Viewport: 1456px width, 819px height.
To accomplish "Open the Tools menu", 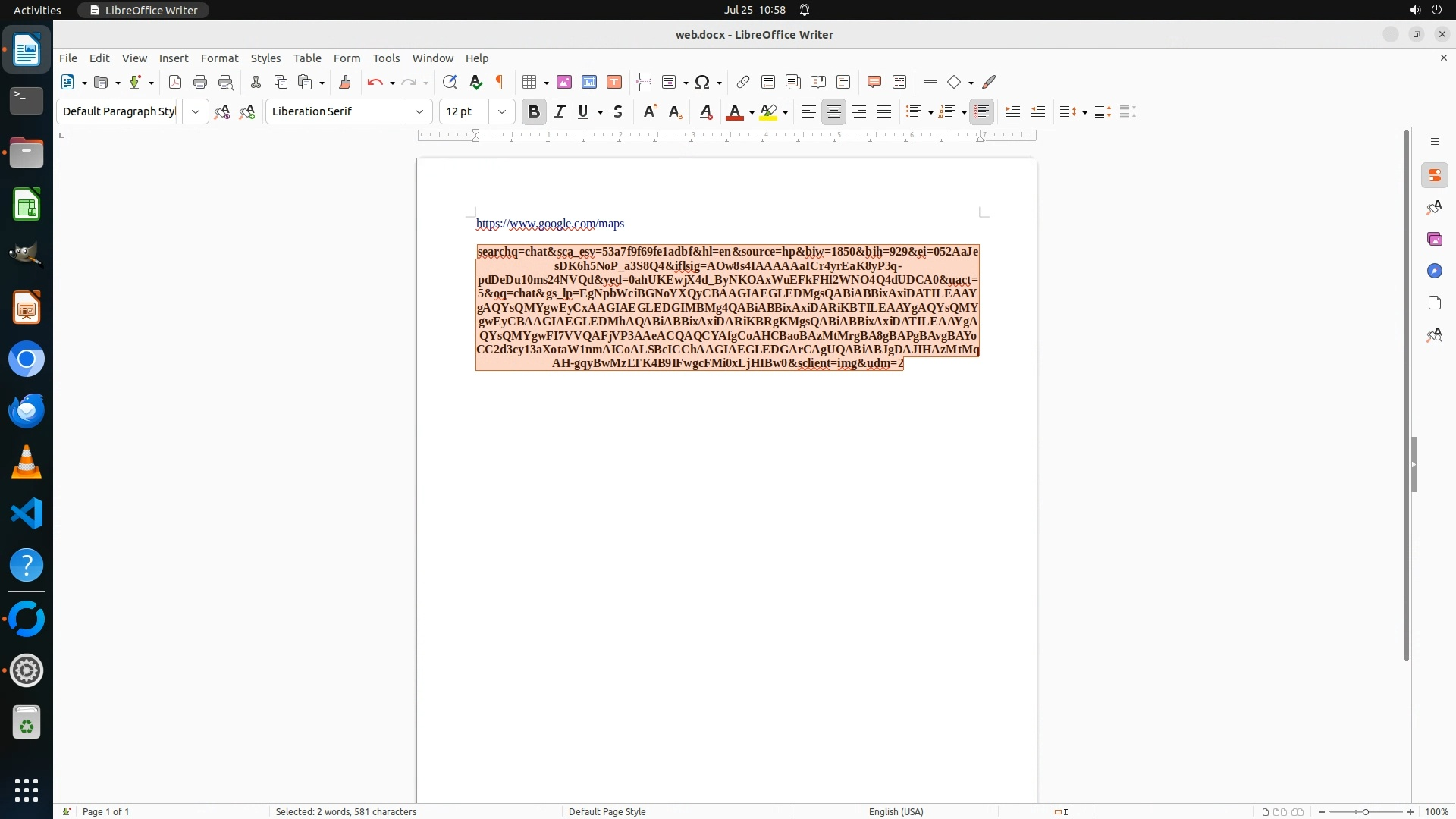I will [386, 58].
